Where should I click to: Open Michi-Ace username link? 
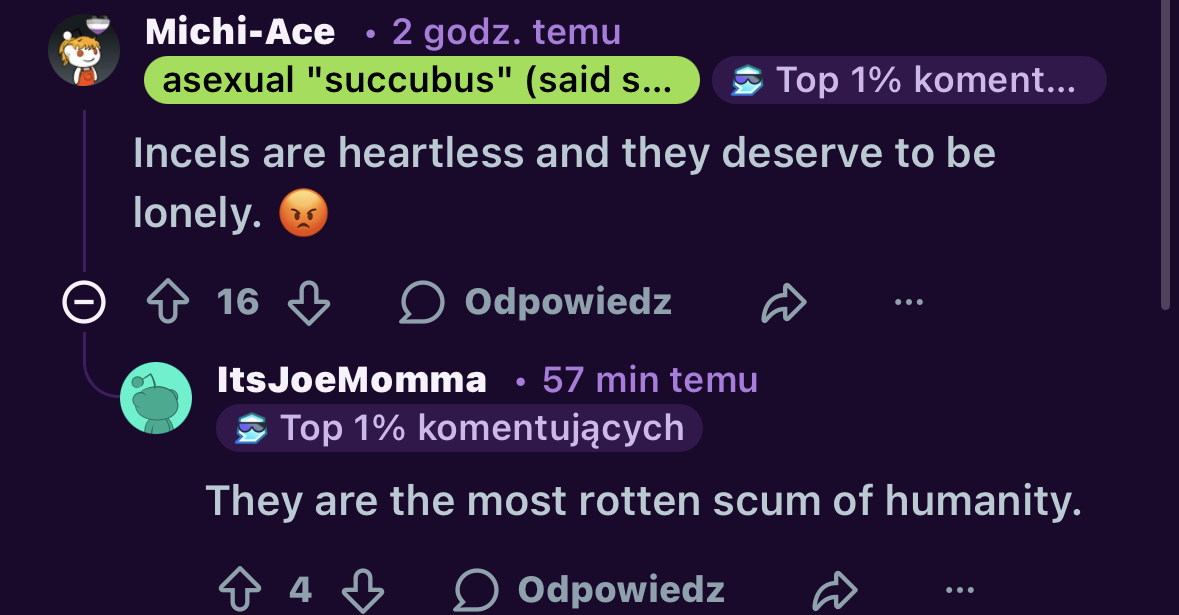tap(240, 32)
